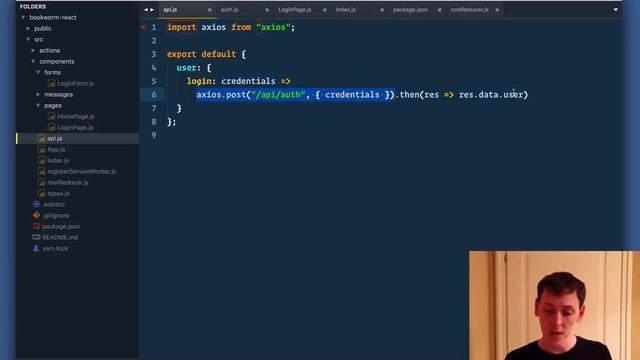Click the "user" key on line 4
The height and width of the screenshot is (360, 640).
[187, 68]
